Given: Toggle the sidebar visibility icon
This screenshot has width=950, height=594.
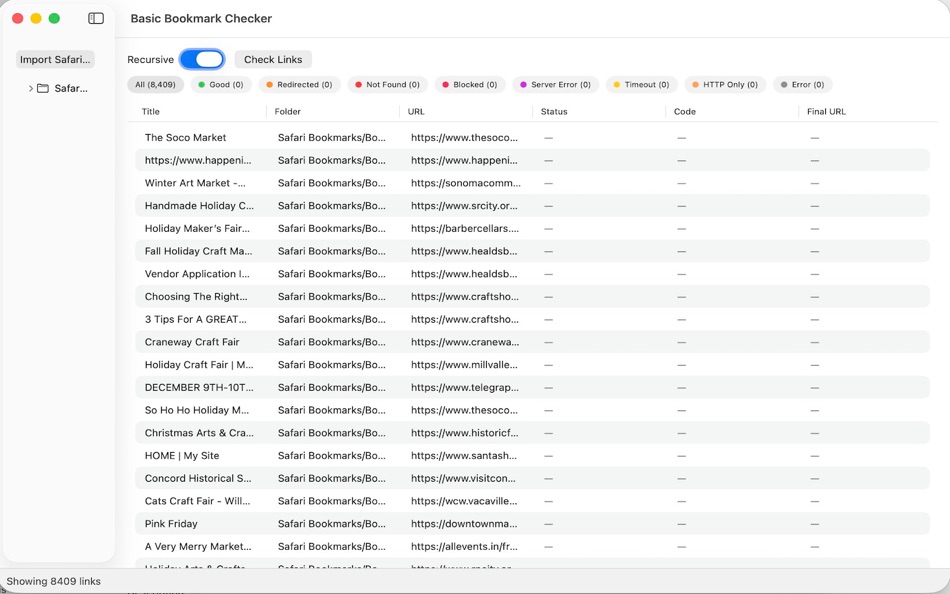Looking at the screenshot, I should click(95, 17).
